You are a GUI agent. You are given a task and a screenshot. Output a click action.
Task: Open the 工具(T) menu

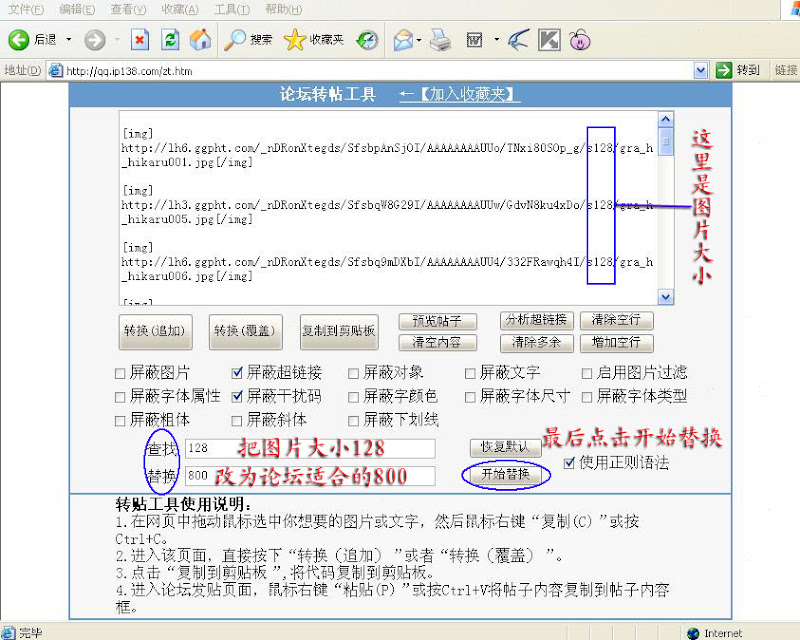232,9
